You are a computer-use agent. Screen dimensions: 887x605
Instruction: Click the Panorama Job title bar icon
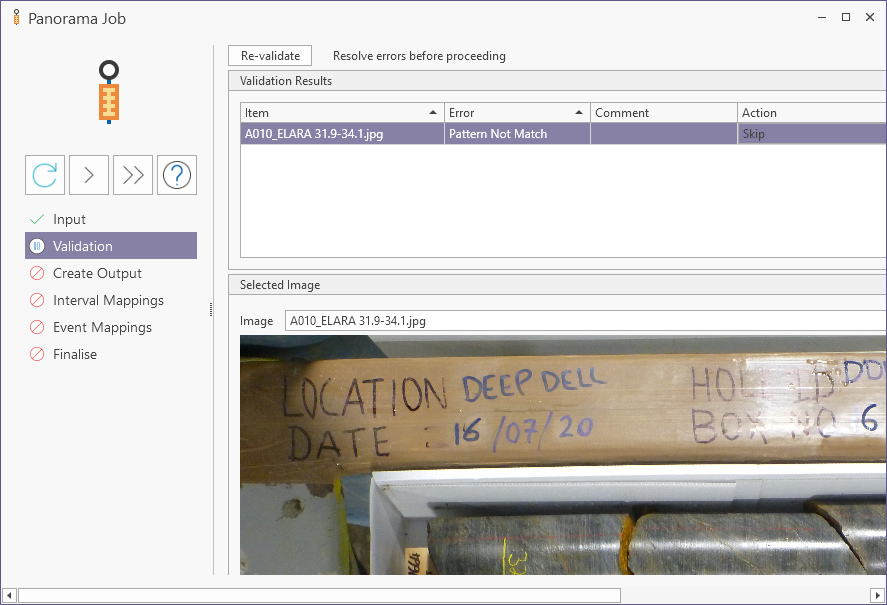pyautogui.click(x=15, y=18)
